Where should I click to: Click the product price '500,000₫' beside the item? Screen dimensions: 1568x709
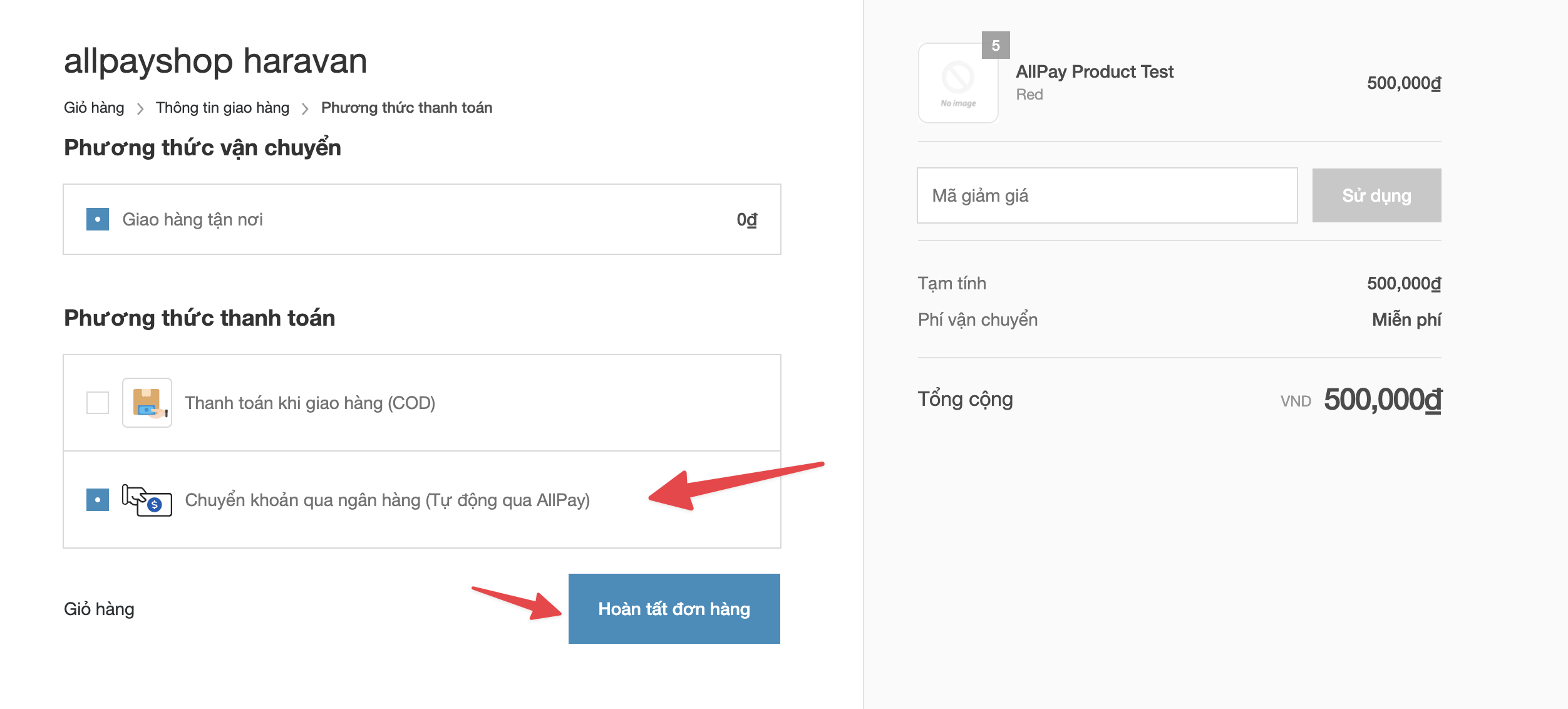1404,83
